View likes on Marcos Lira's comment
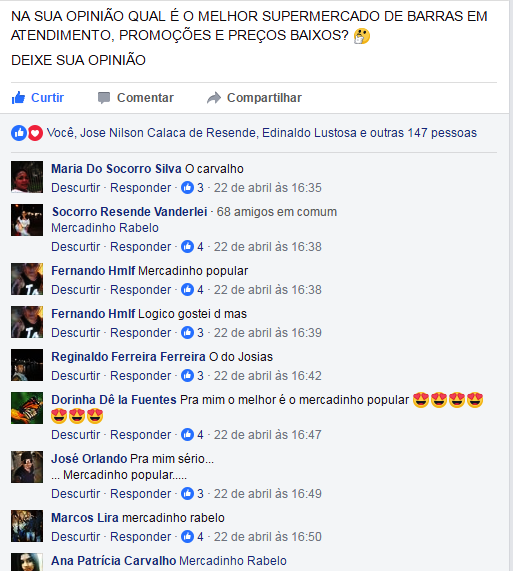513x571 pixels. click(193, 536)
